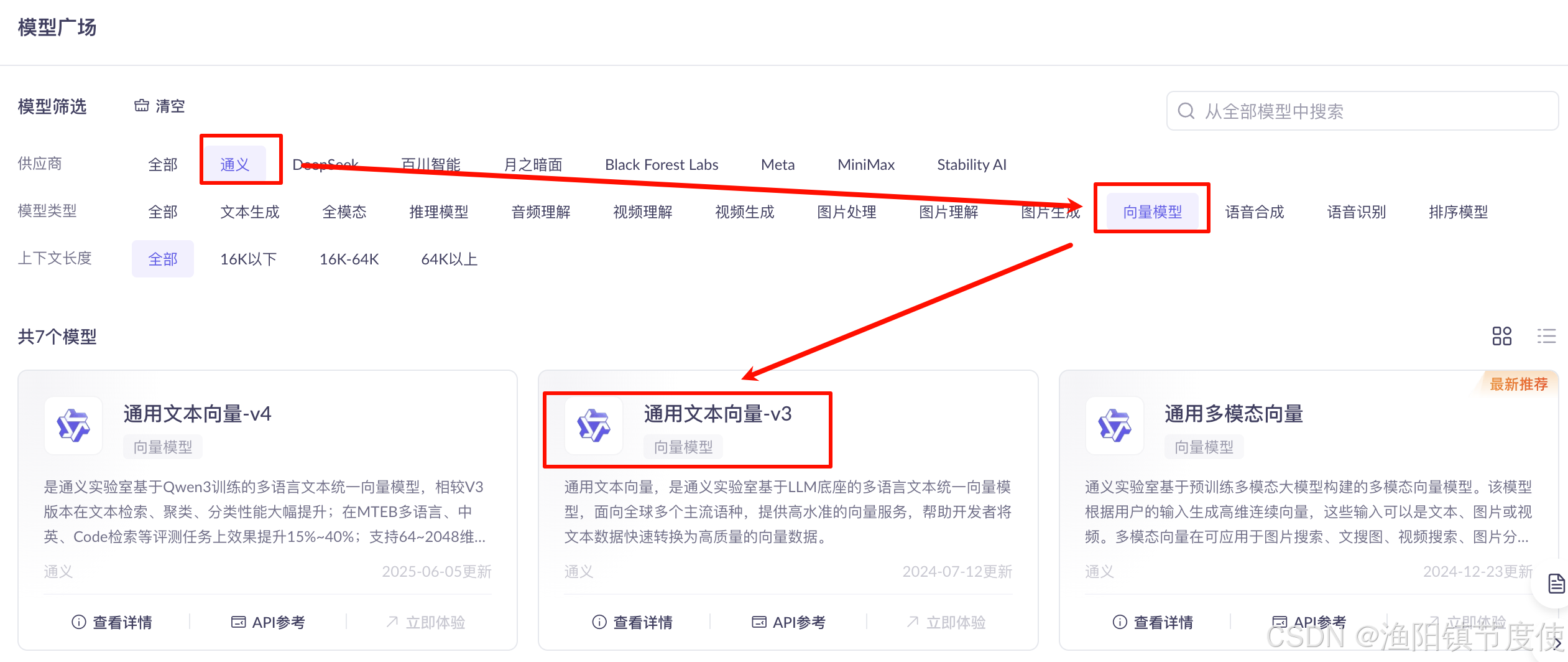Click the 2024-07-12更新 date text

point(957,571)
